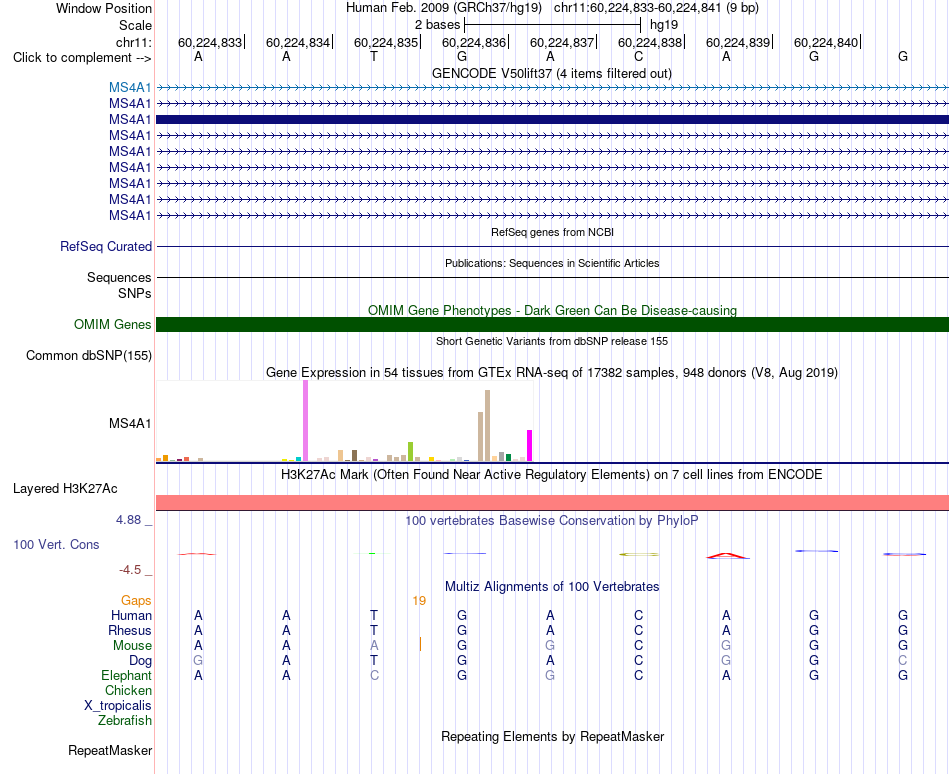Click the Rhesus species label

click(x=130, y=630)
